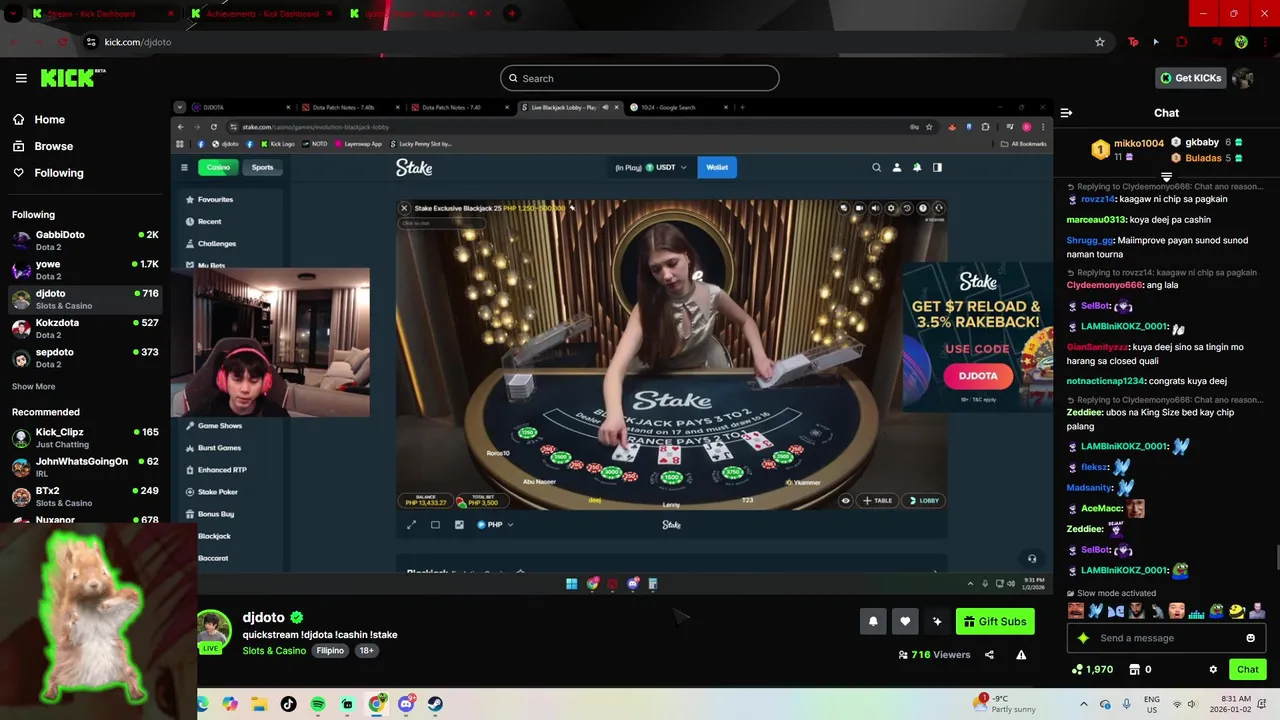Collapse the chat panel arrow icon
The height and width of the screenshot is (720, 1280).
[1066, 113]
